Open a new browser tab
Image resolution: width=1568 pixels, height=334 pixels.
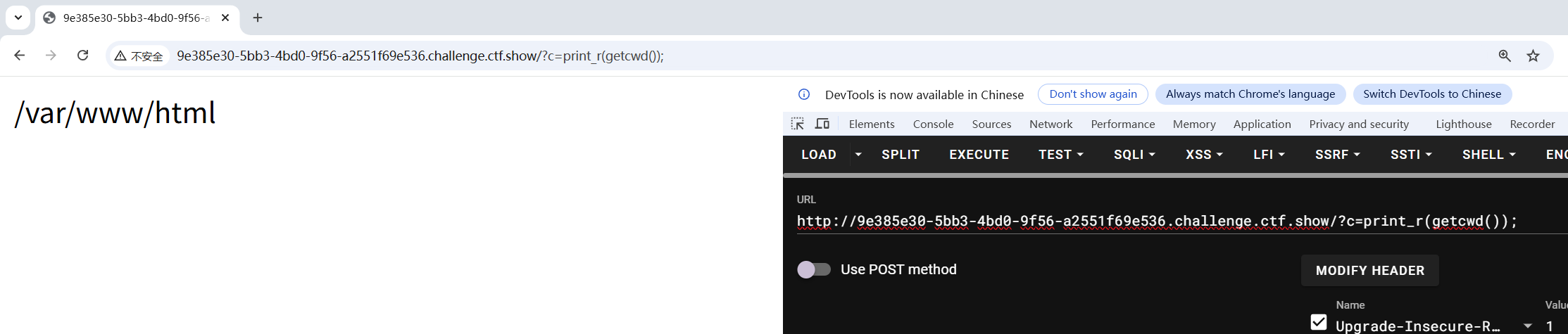click(258, 18)
